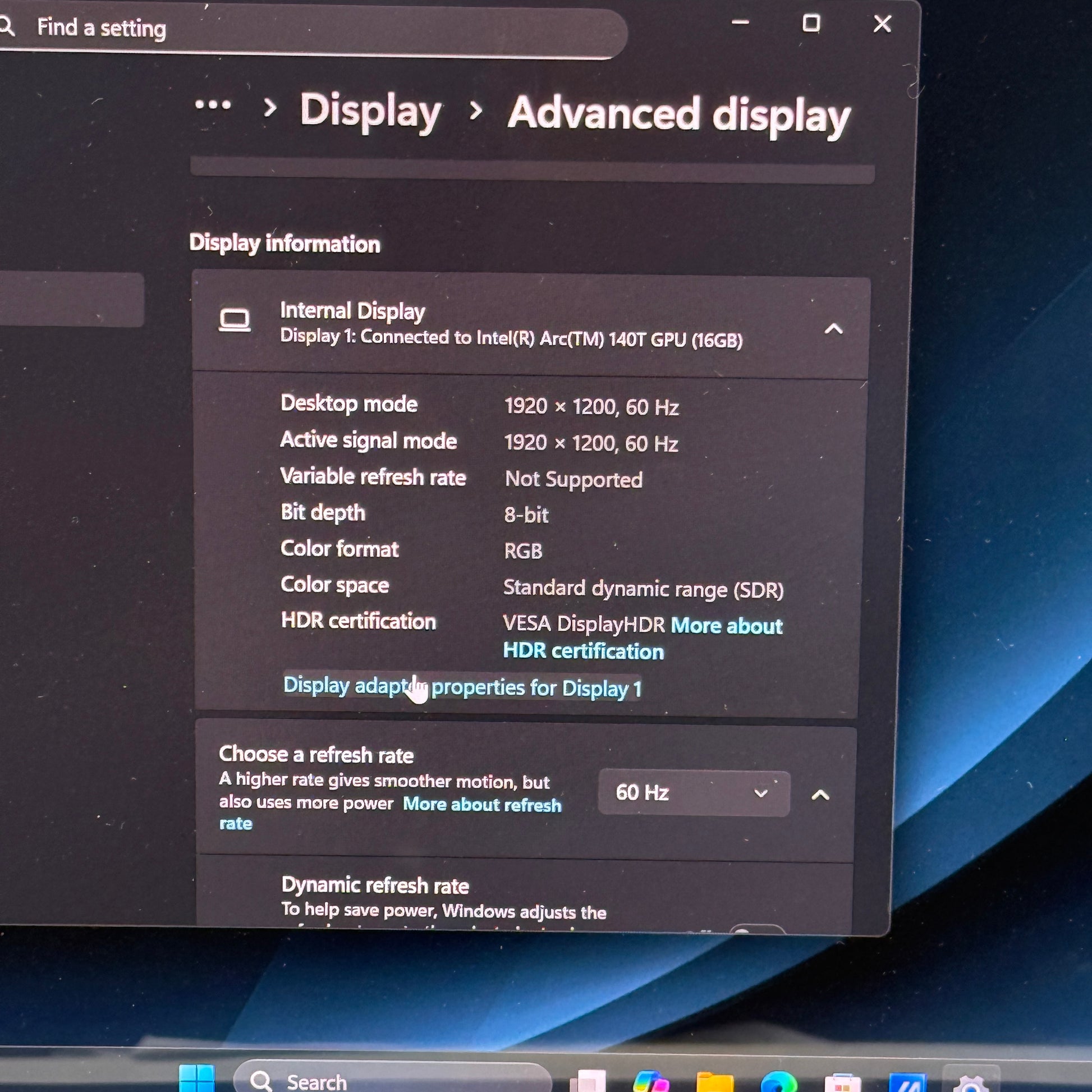Expand the breadcrumb ellipsis menu
This screenshot has height=1092, width=1092.
pyautogui.click(x=213, y=105)
